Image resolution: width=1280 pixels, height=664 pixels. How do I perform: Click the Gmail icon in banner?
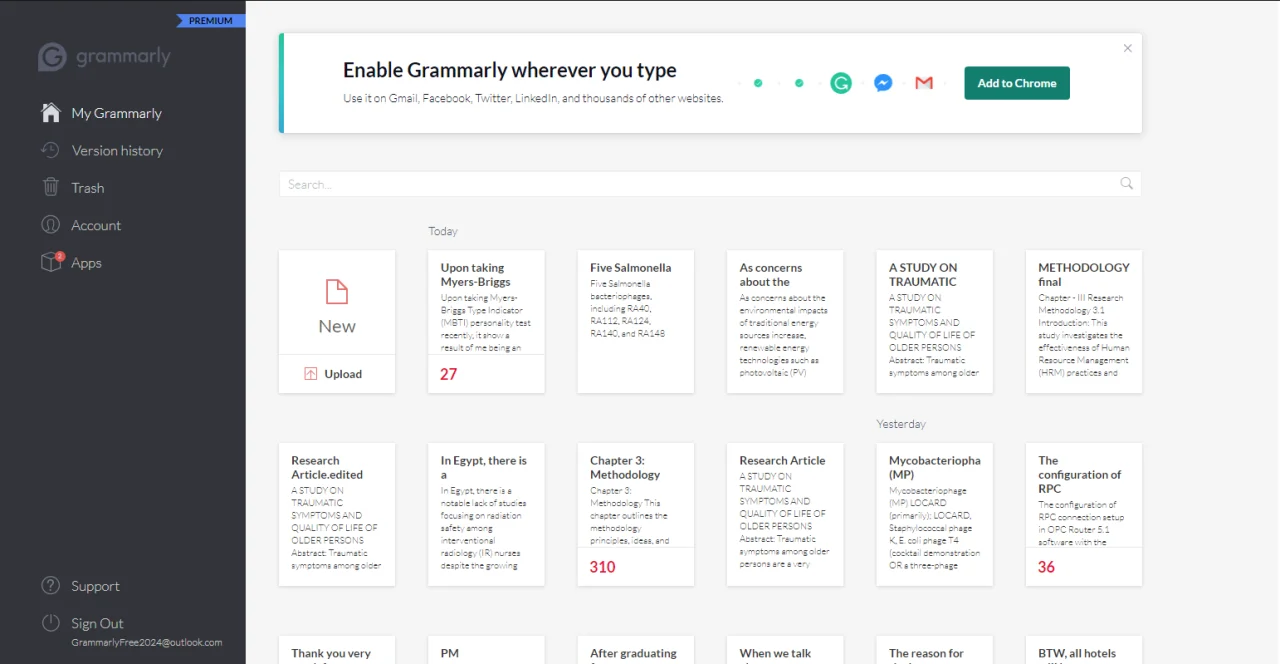click(924, 83)
